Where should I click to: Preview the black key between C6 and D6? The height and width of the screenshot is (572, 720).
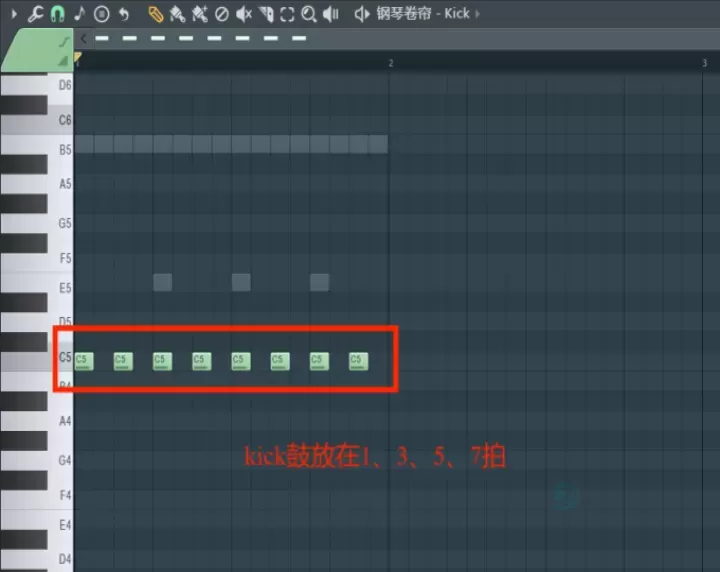(24, 105)
